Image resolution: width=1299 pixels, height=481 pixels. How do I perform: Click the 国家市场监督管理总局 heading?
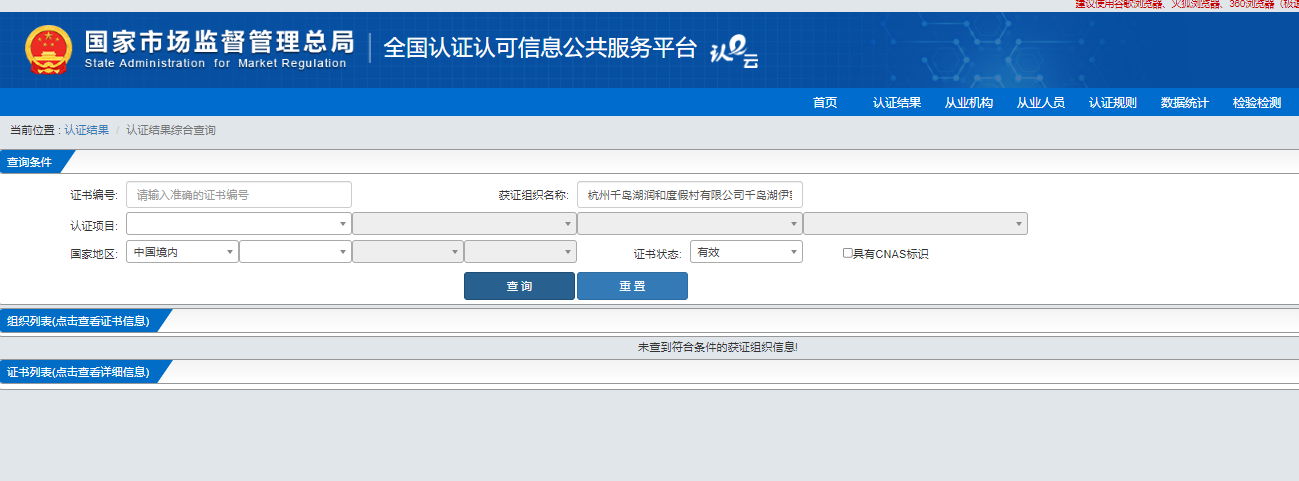[219, 41]
